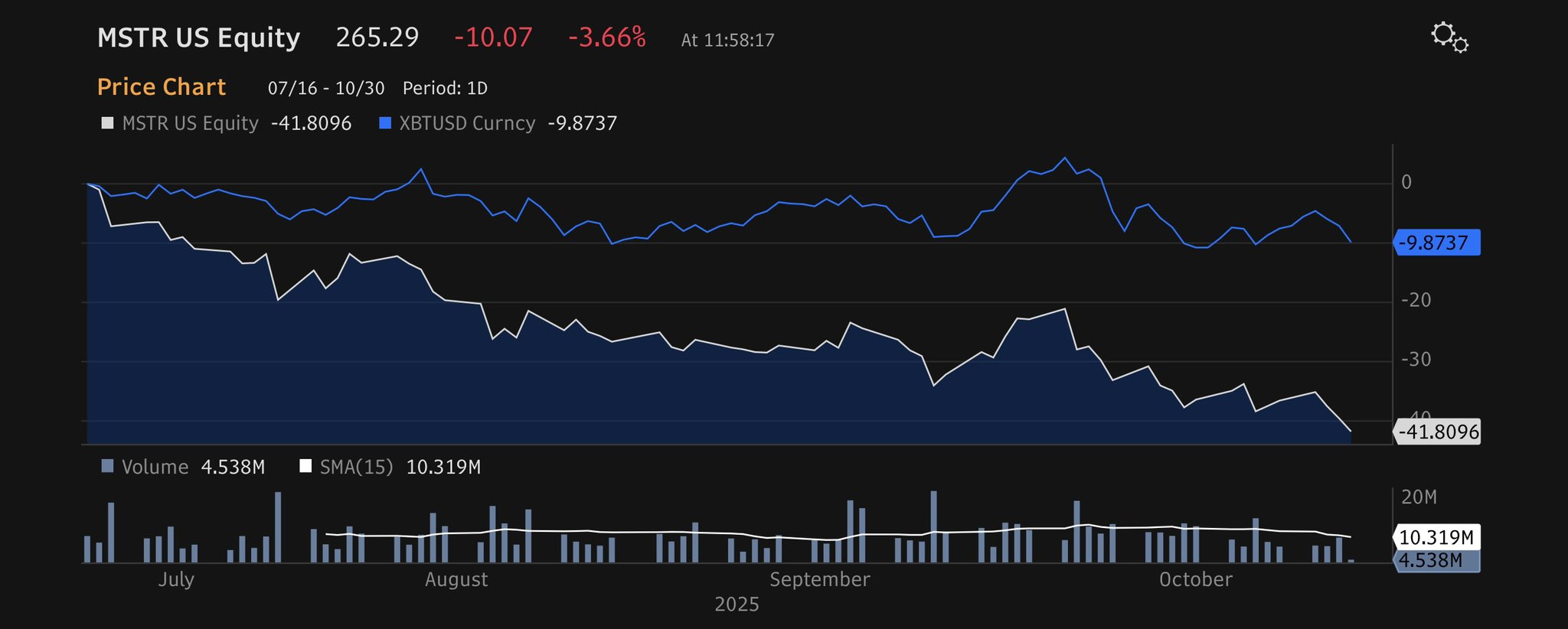The height and width of the screenshot is (629, 1568).
Task: Click the MSTR US Equity legend label
Action: [191, 123]
